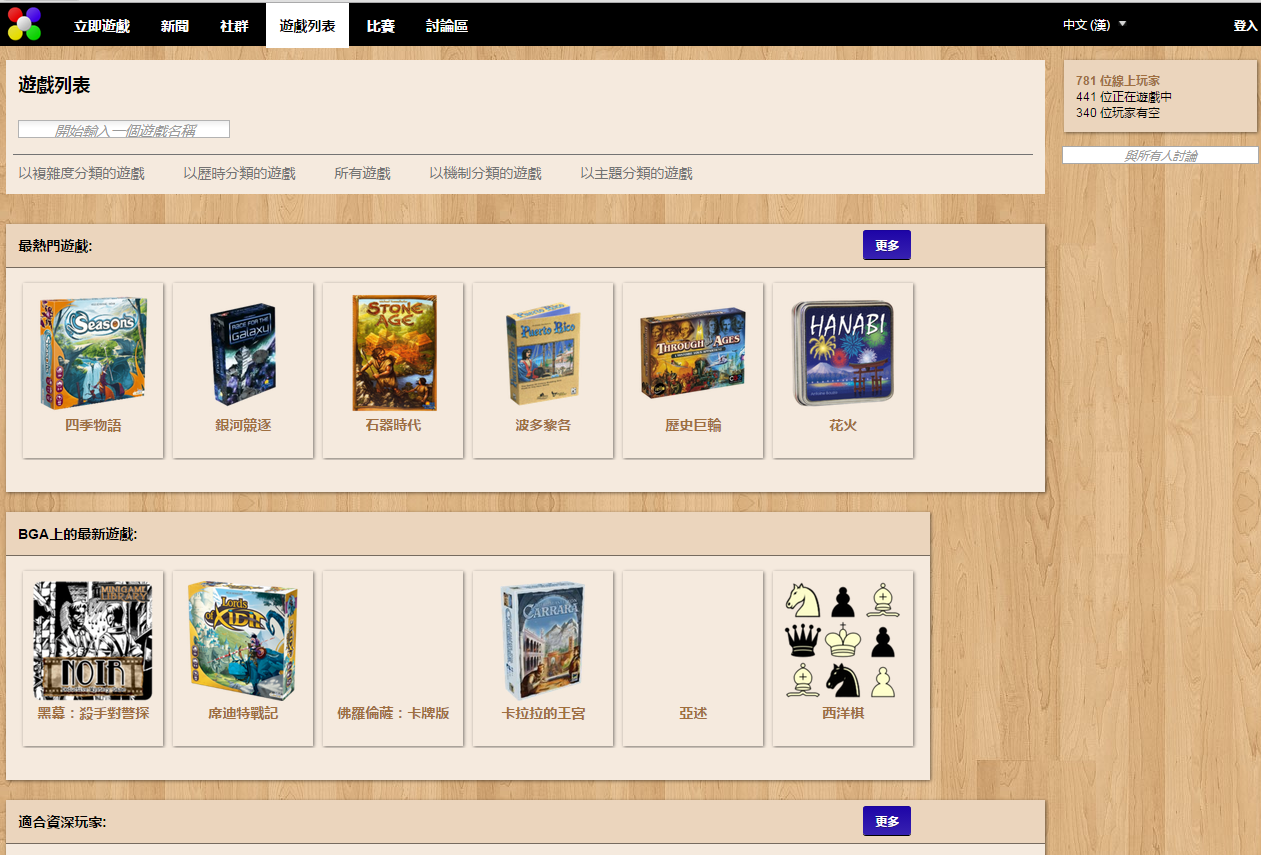
Task: Open the Seasons game box cover
Action: [93, 353]
